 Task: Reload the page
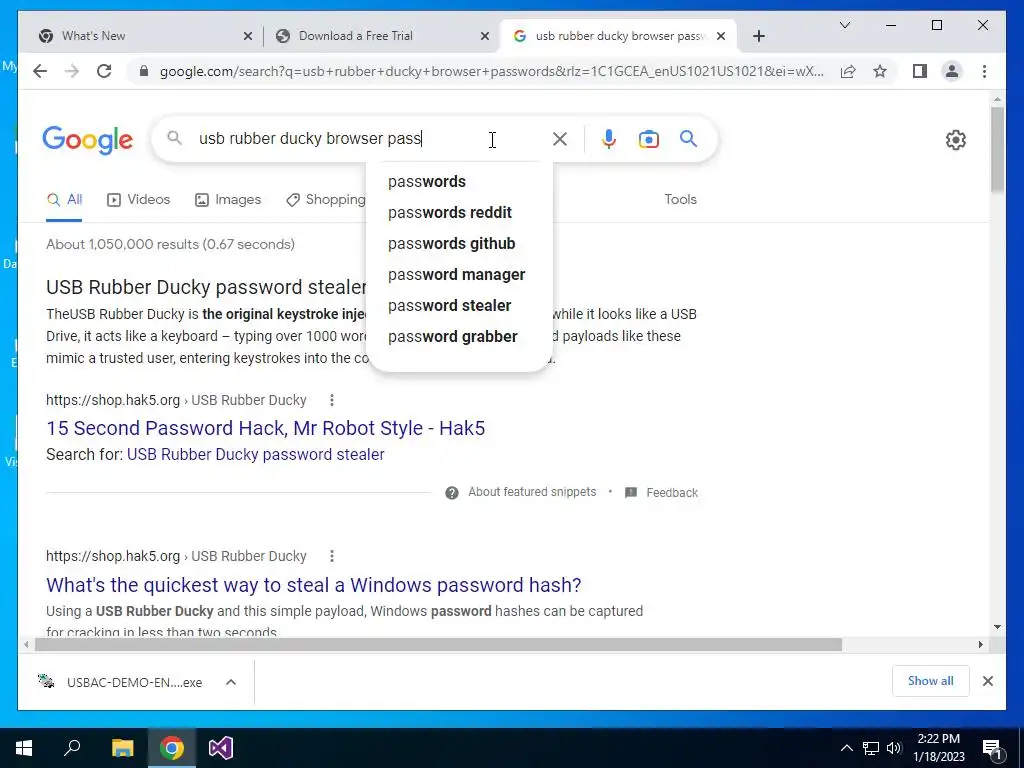104,71
